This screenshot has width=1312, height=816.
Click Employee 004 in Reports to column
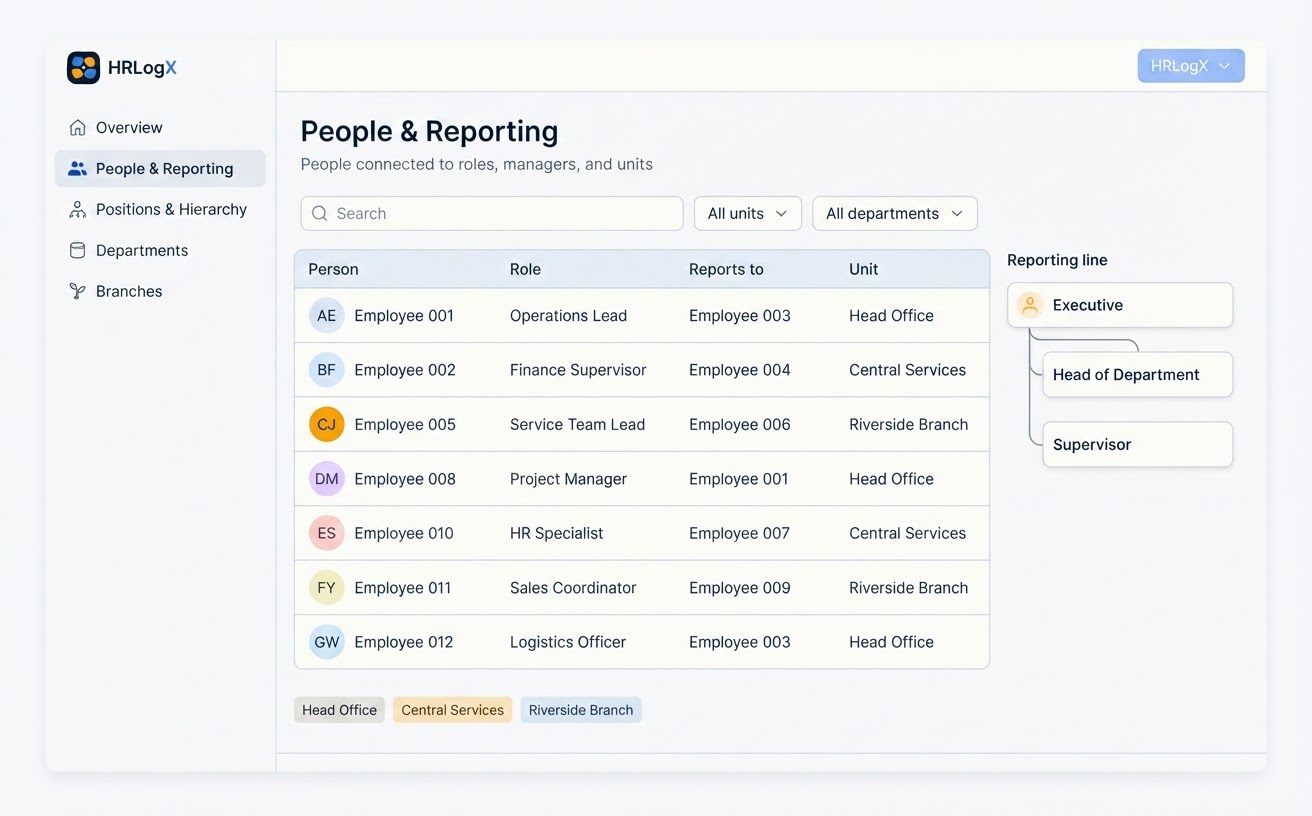(740, 370)
